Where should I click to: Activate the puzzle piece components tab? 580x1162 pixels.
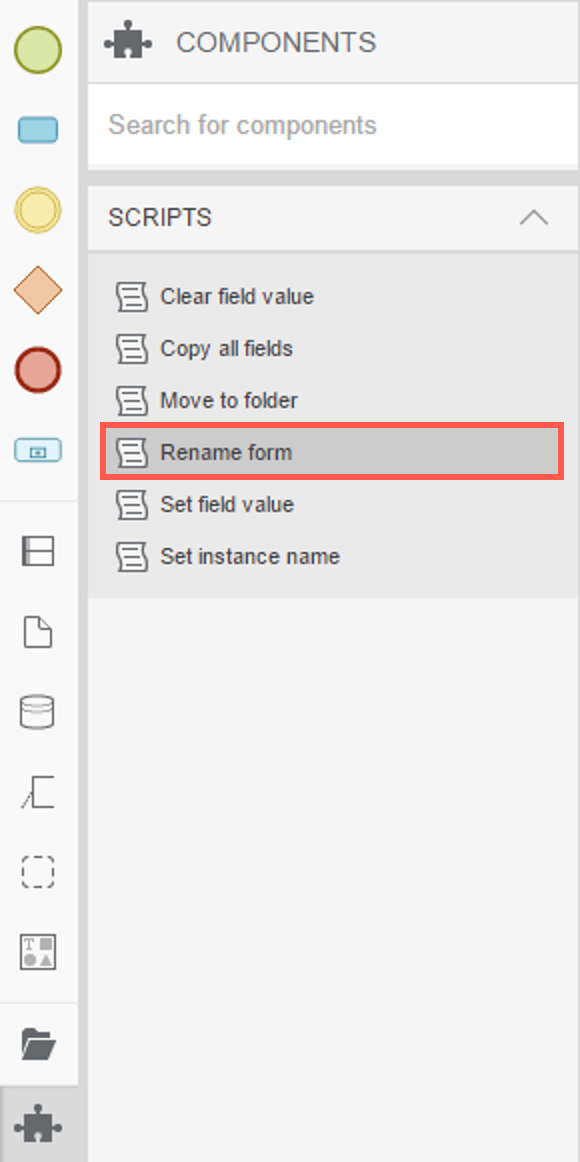coord(39,1123)
